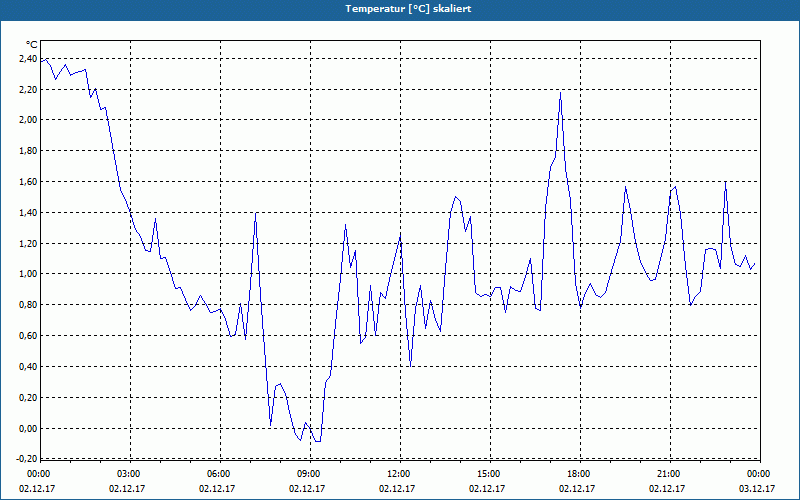Click the °C unit label above the y-axis

coord(32,45)
